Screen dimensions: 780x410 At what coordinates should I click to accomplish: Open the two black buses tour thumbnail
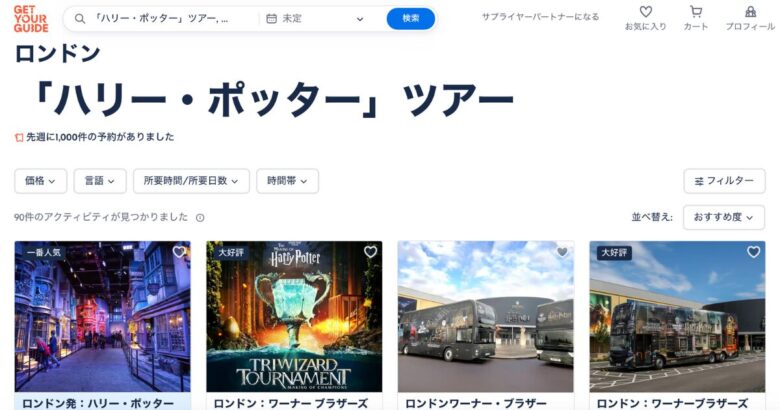click(x=486, y=317)
